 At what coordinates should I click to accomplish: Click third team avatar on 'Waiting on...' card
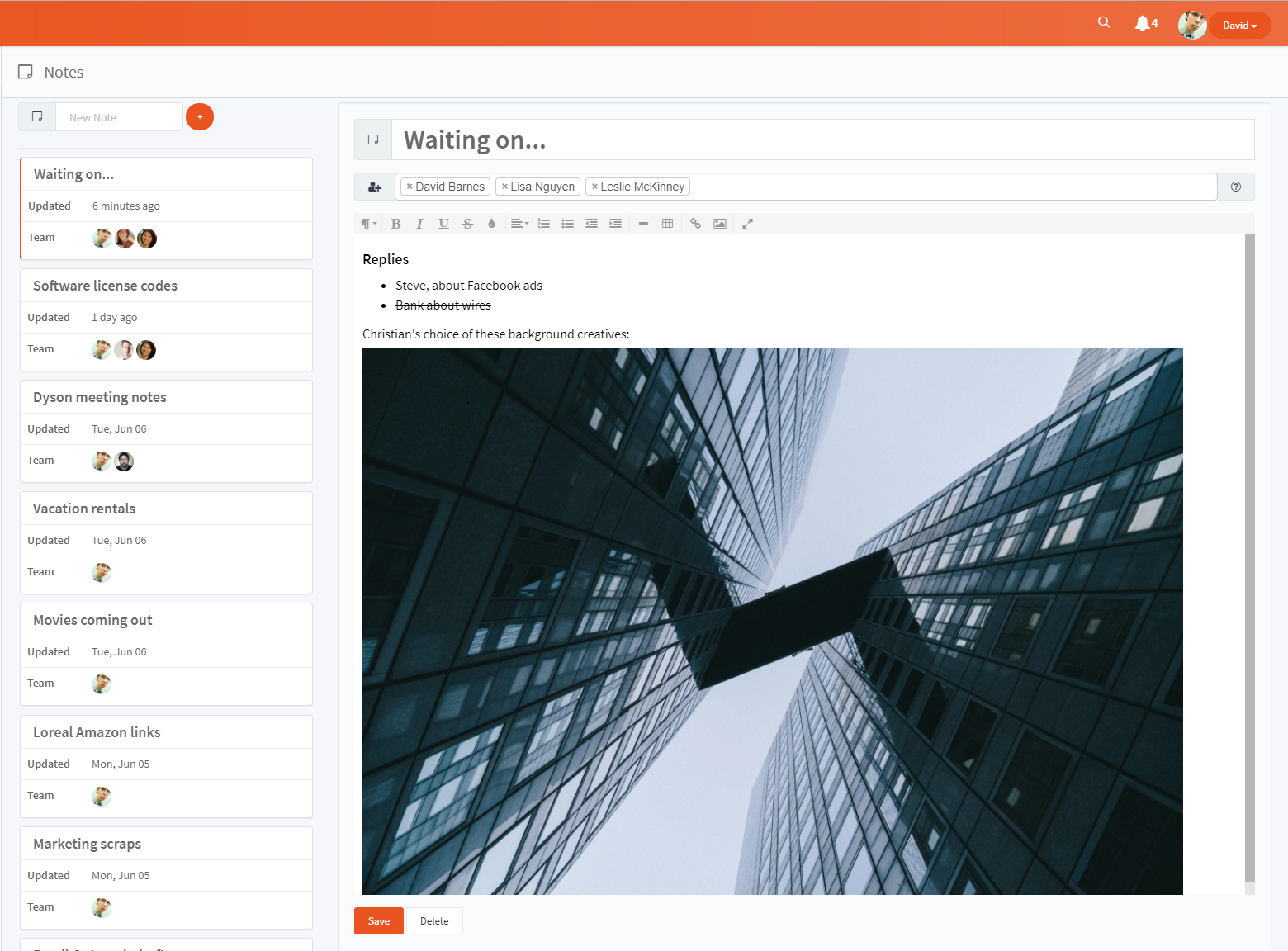pyautogui.click(x=147, y=239)
